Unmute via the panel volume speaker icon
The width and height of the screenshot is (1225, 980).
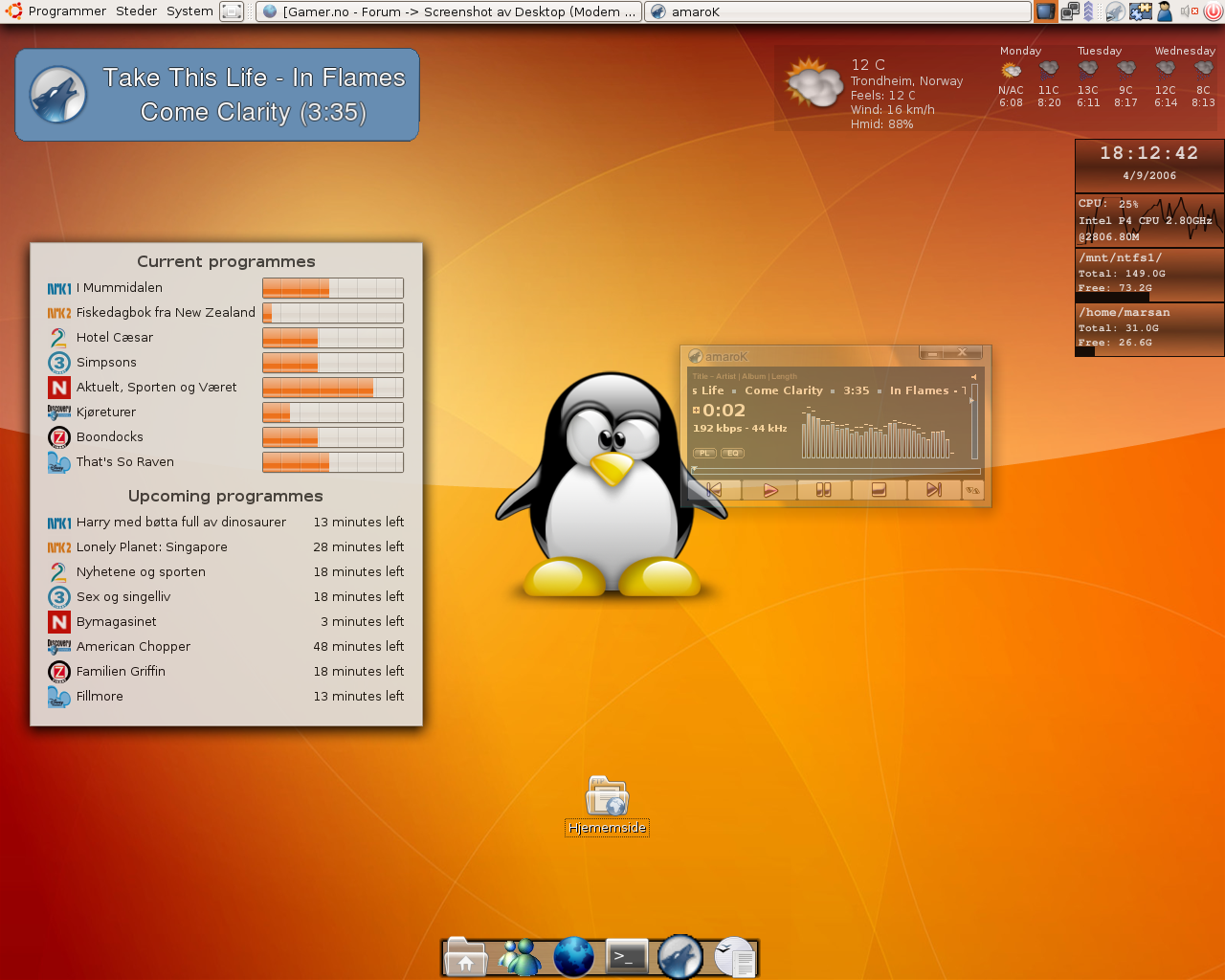tap(1189, 11)
